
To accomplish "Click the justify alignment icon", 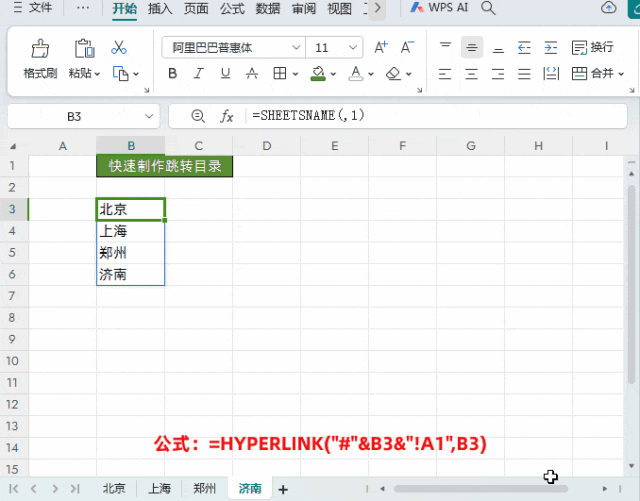I will 524,74.
